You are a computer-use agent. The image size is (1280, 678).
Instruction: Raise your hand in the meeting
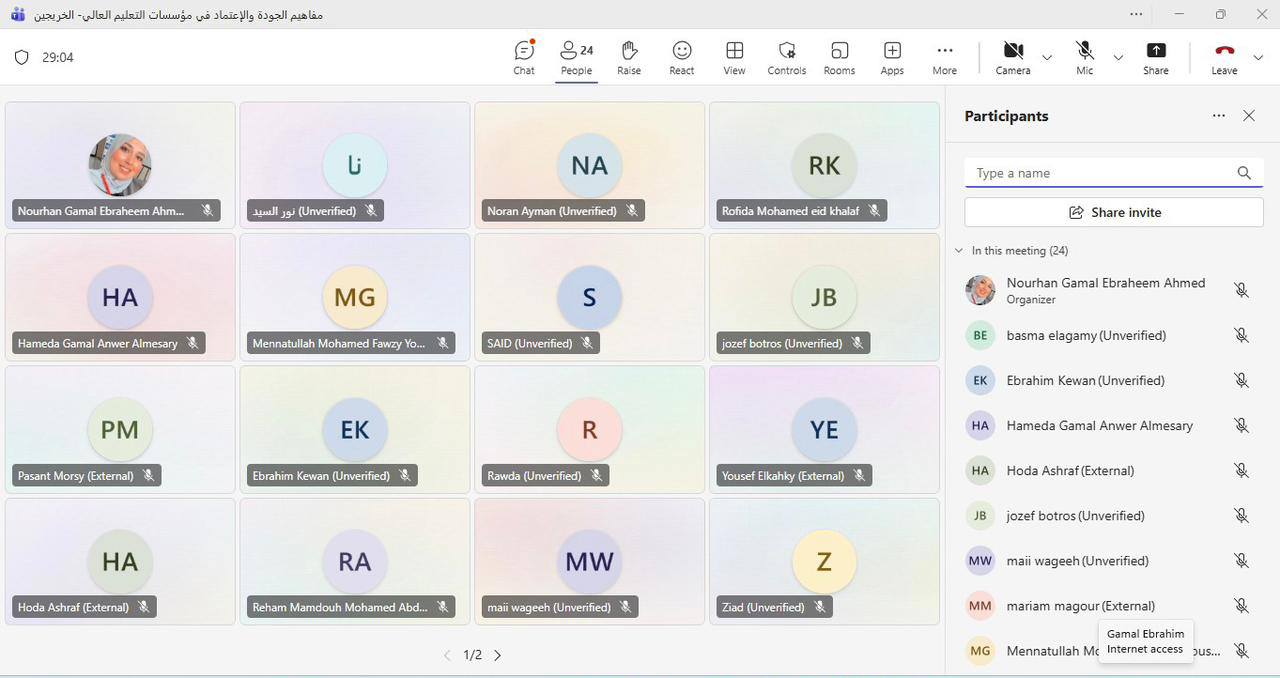click(629, 58)
